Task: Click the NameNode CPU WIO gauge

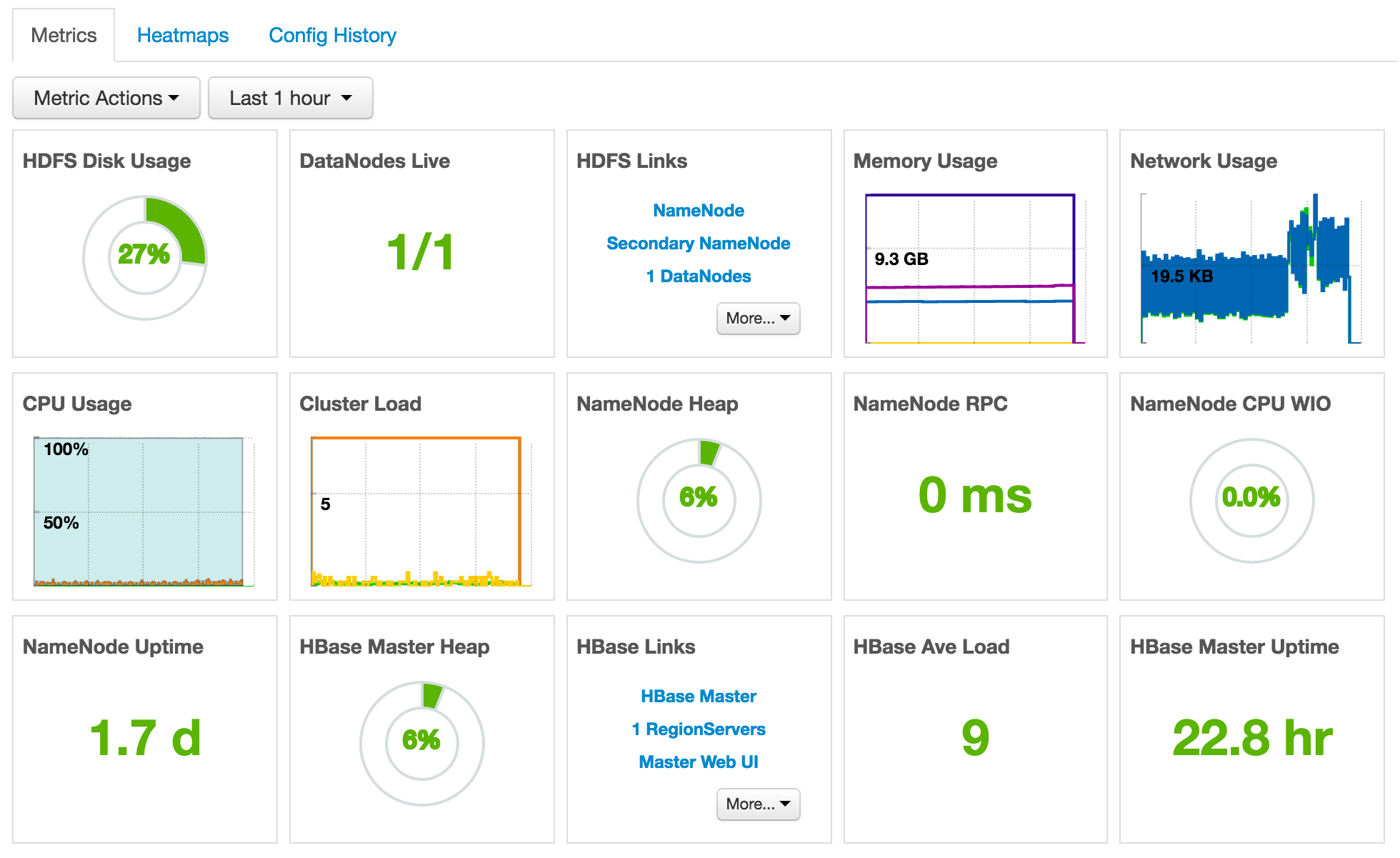Action: [1251, 500]
